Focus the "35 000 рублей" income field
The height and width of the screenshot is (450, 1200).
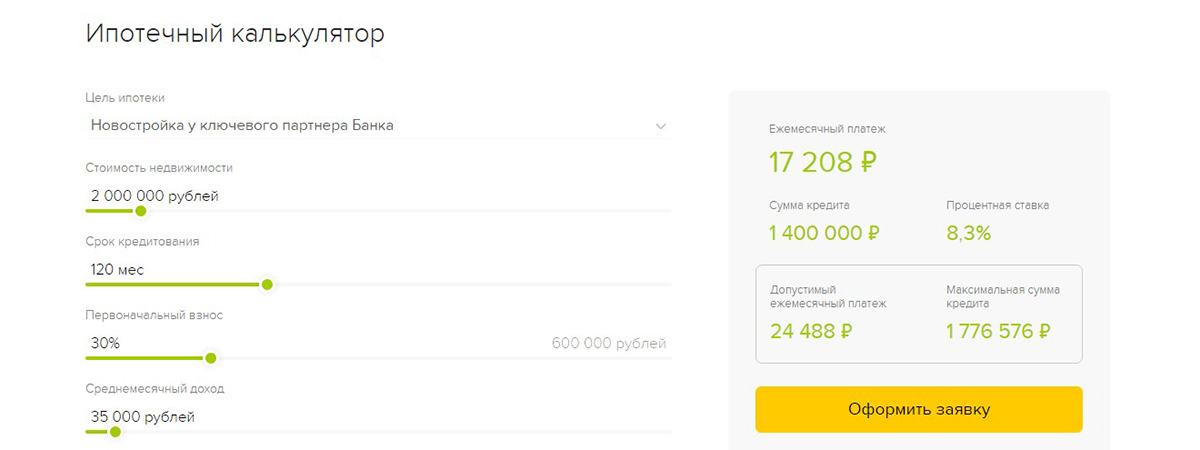click(142, 416)
